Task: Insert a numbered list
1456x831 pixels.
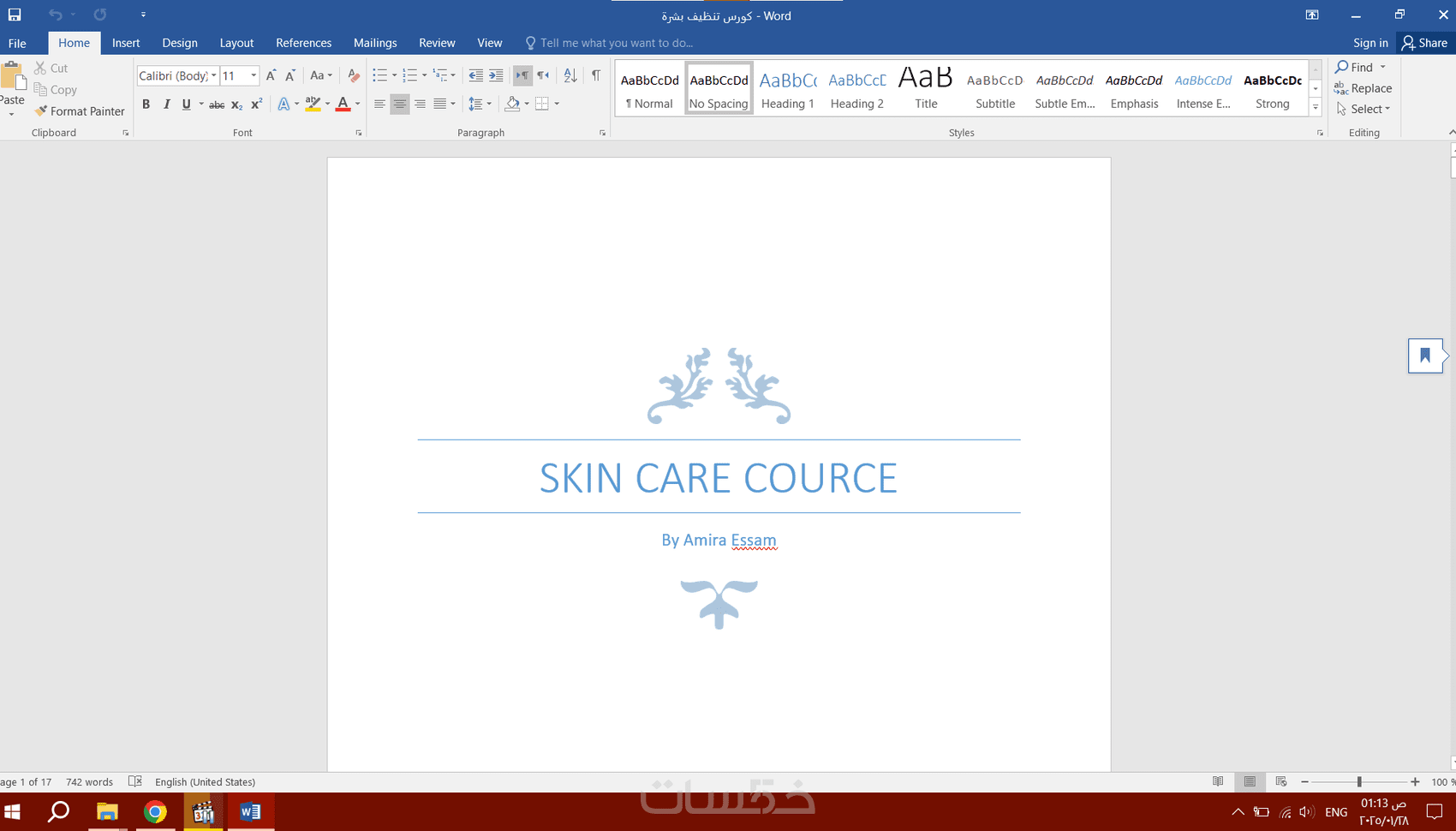Action: (x=410, y=75)
